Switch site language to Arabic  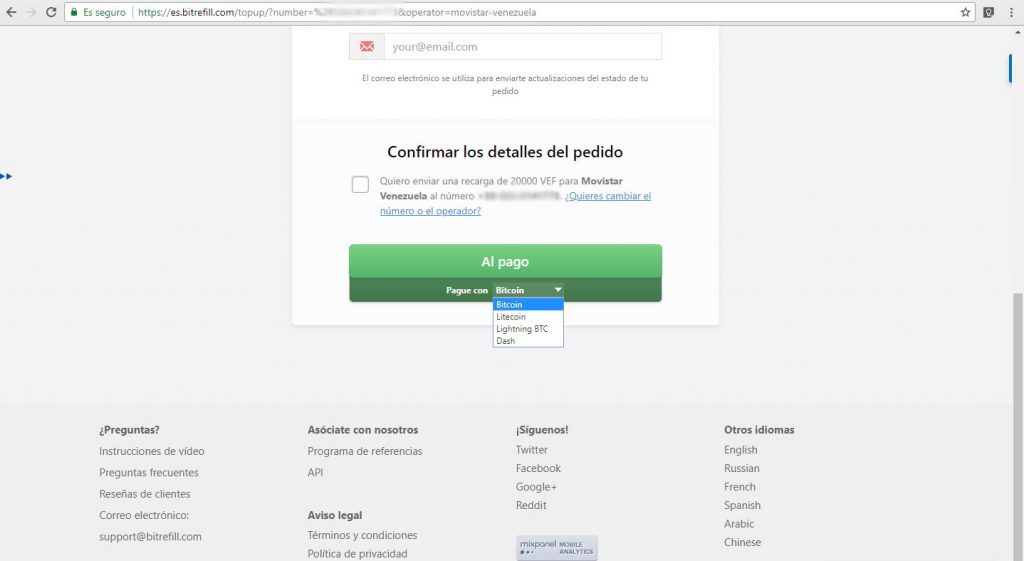(739, 524)
